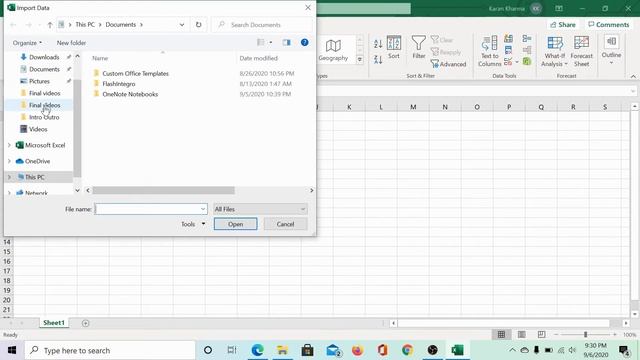Switch to Page Layout view in Excel

(x=522, y=335)
